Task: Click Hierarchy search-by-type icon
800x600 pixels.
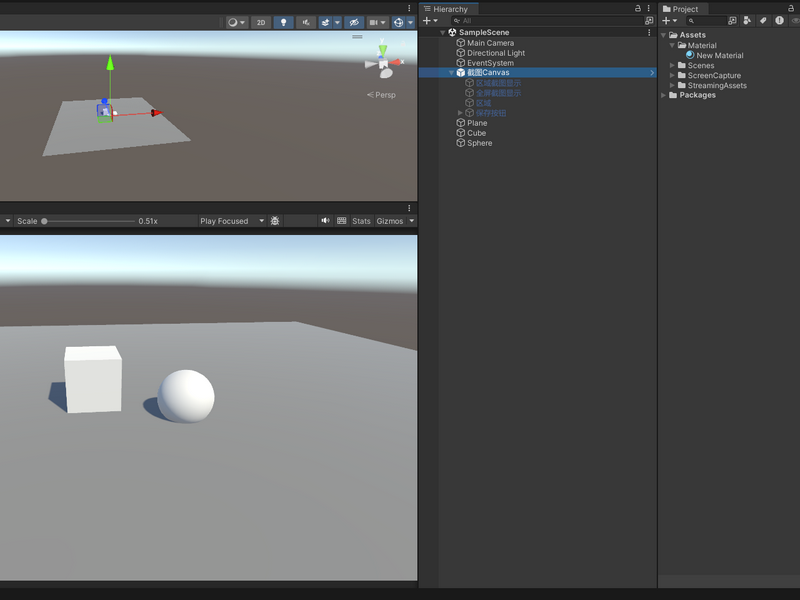Action: (649, 21)
